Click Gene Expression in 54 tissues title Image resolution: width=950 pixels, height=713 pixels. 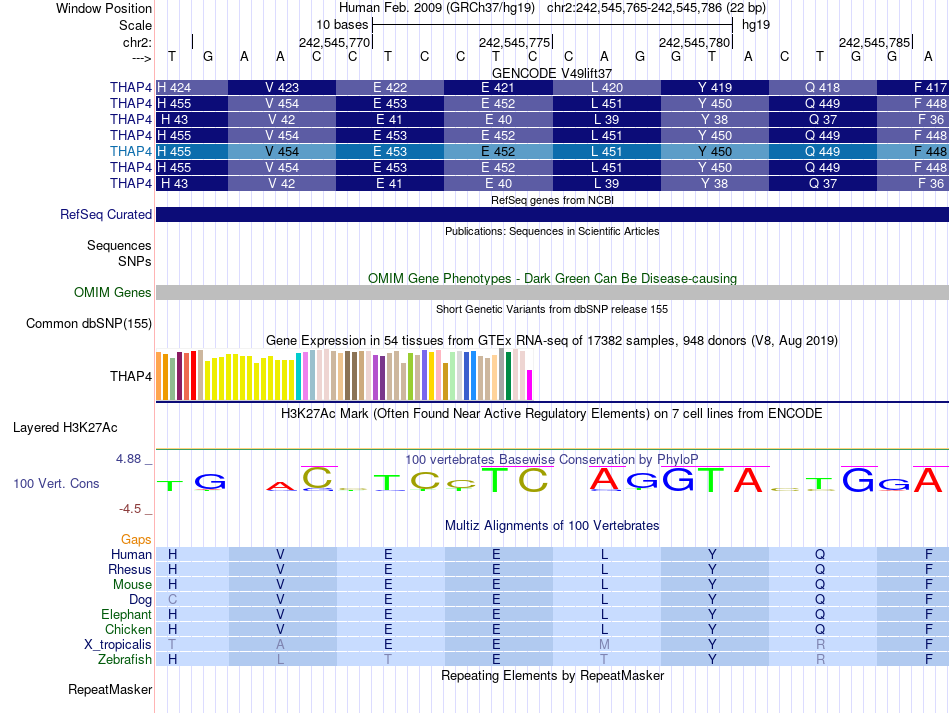click(x=552, y=340)
